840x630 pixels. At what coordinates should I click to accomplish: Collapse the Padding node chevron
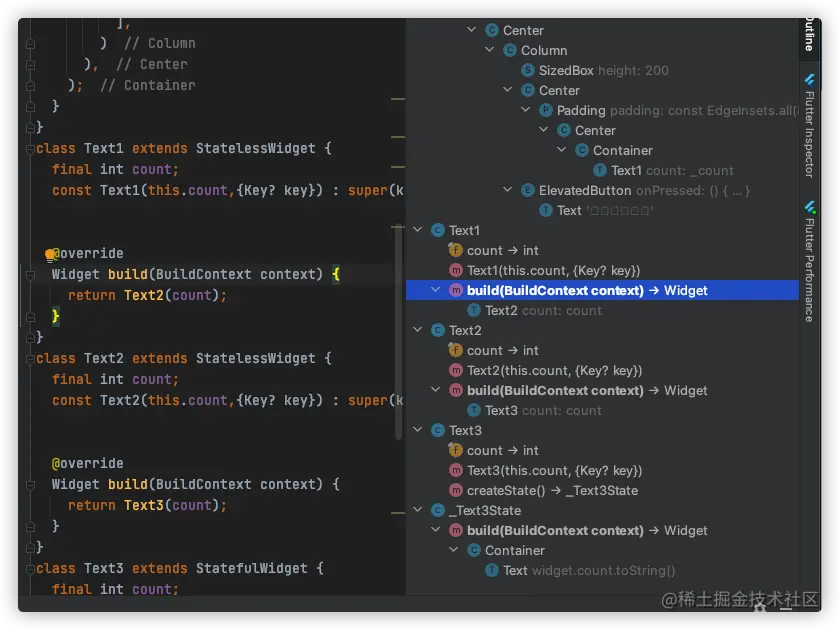pos(526,109)
